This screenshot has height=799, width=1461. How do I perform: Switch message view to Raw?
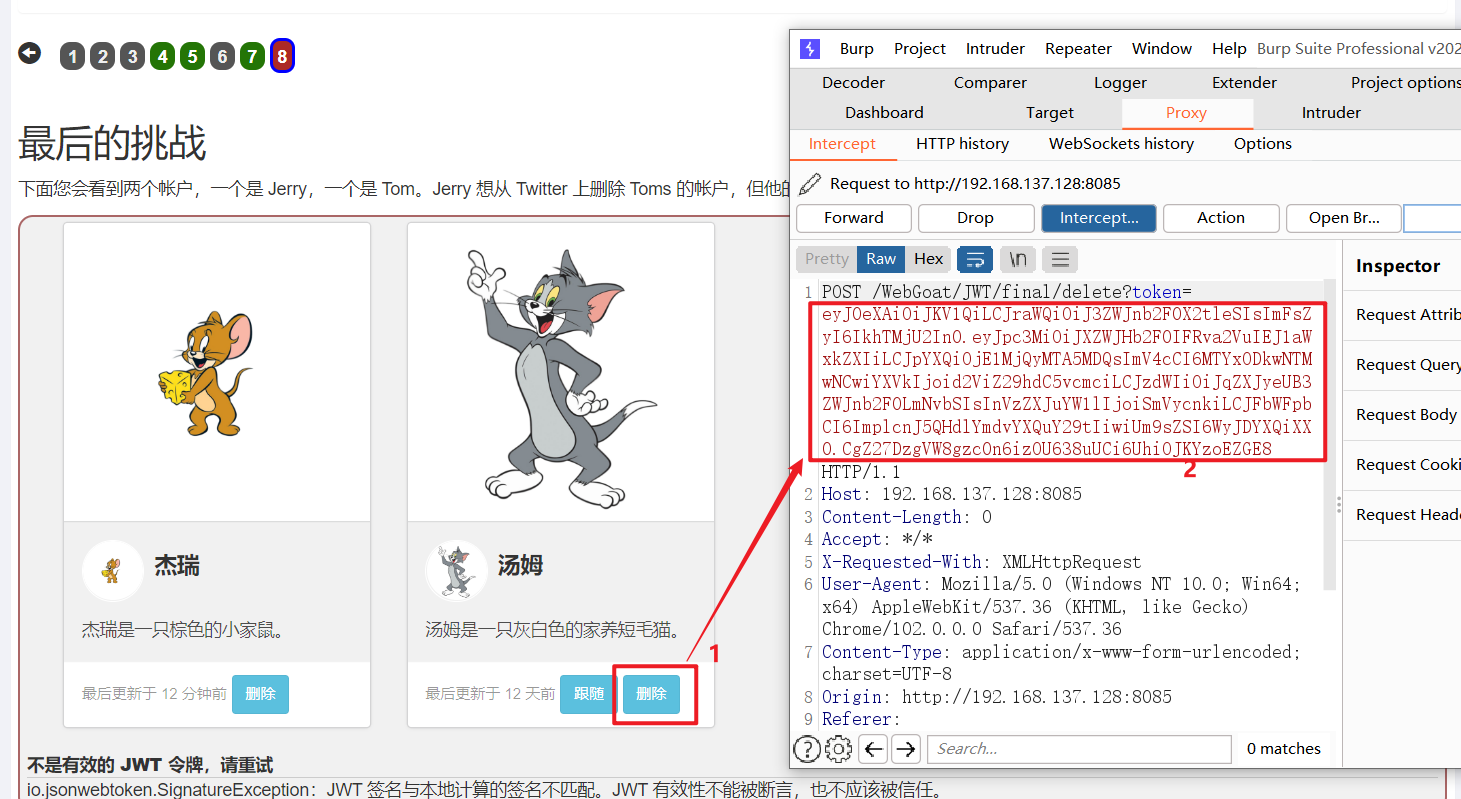(x=881, y=259)
